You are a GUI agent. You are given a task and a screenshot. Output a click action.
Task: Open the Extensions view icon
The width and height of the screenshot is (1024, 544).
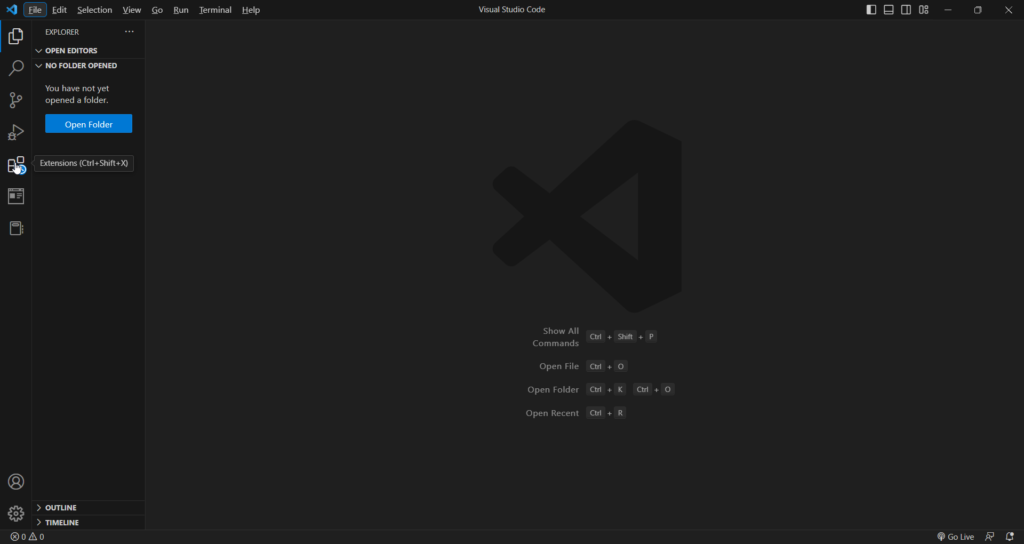(x=16, y=165)
